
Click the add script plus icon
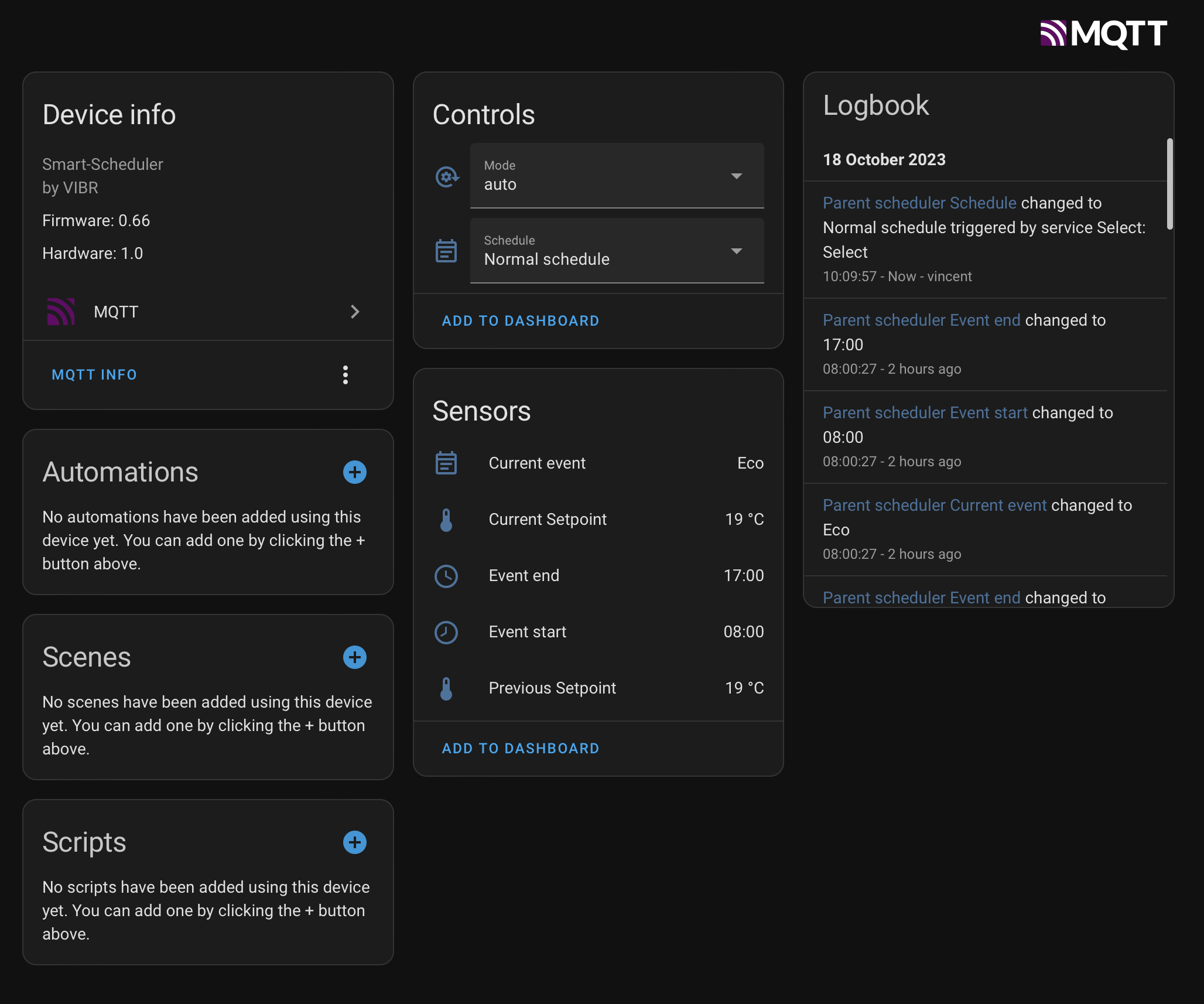[354, 842]
